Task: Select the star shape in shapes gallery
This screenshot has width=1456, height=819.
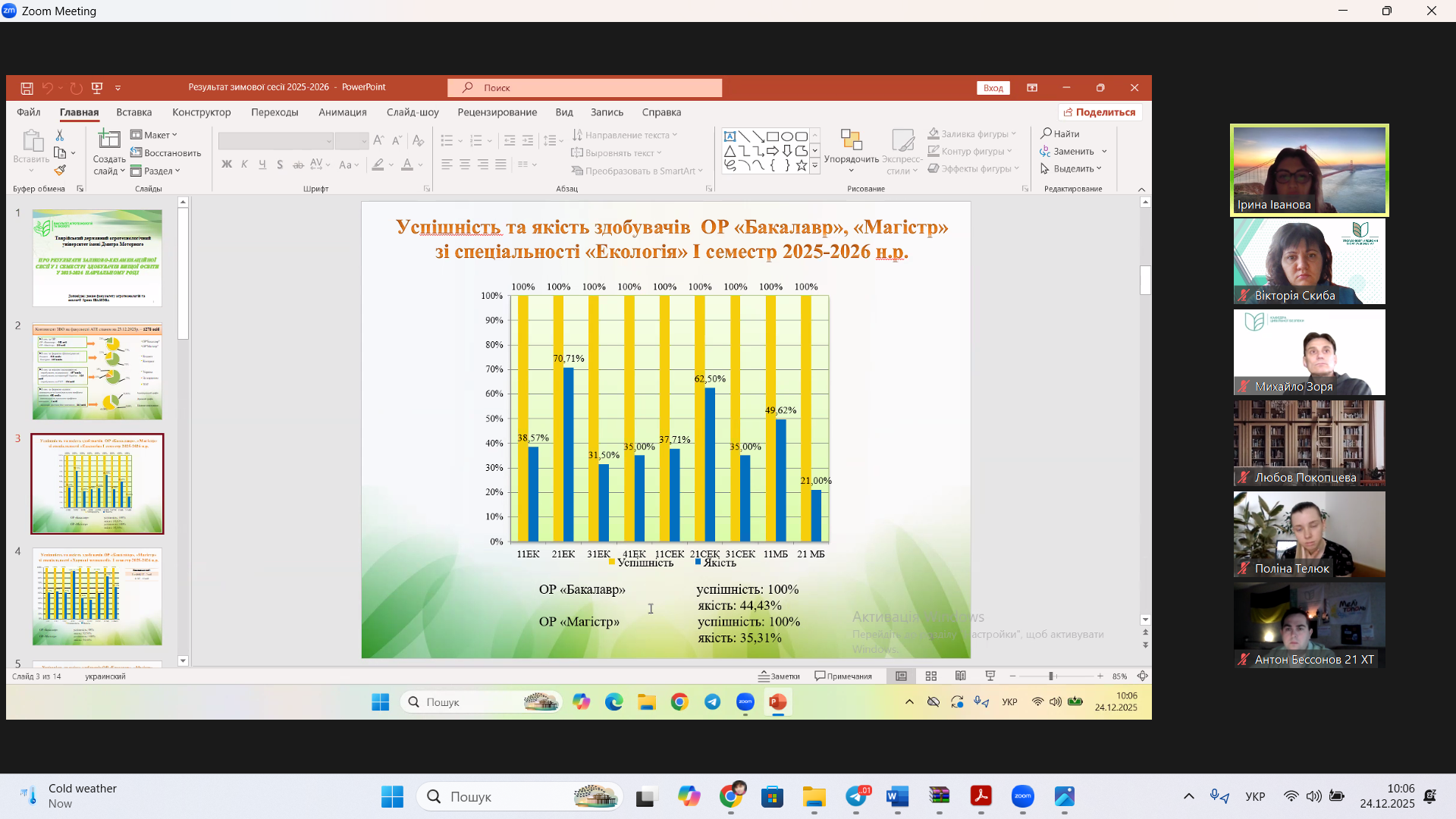Action: 801,165
